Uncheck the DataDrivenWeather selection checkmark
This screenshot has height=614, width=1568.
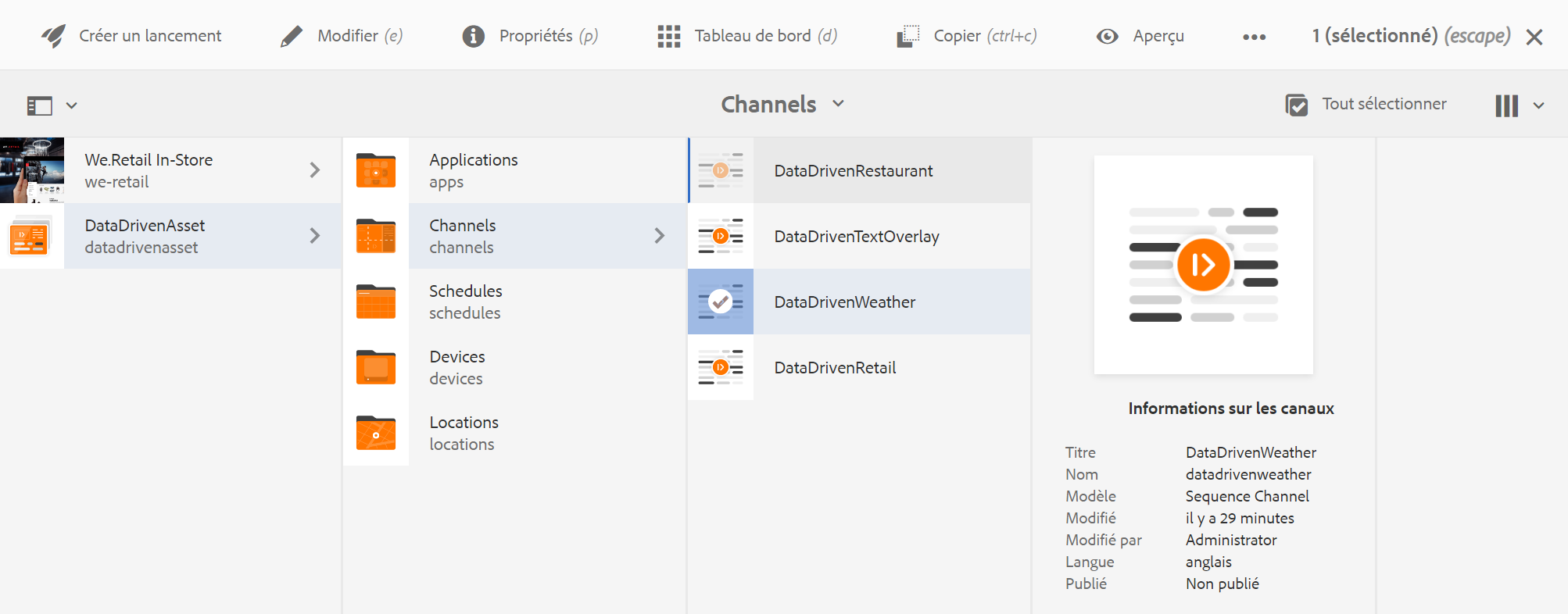pos(720,302)
